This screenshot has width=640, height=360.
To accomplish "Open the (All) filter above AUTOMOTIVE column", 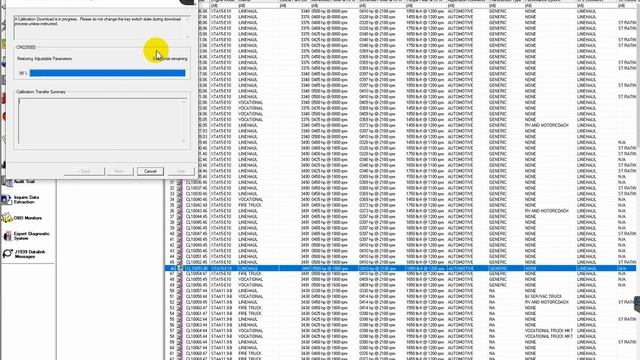I will tap(467, 6).
